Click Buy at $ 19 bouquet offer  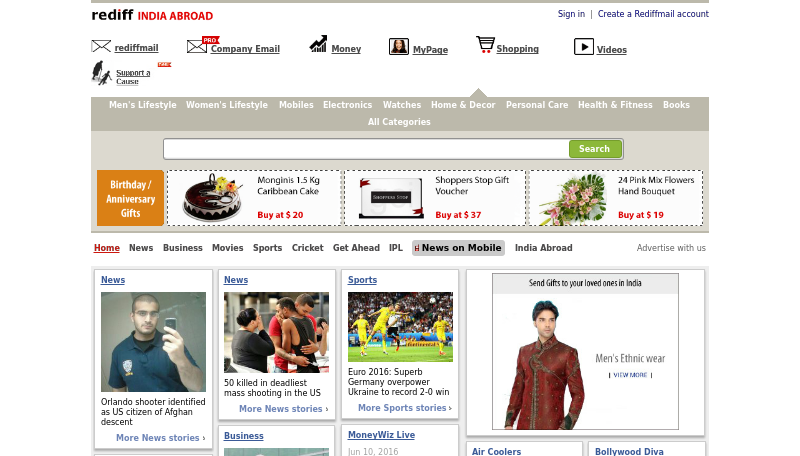coord(641,215)
